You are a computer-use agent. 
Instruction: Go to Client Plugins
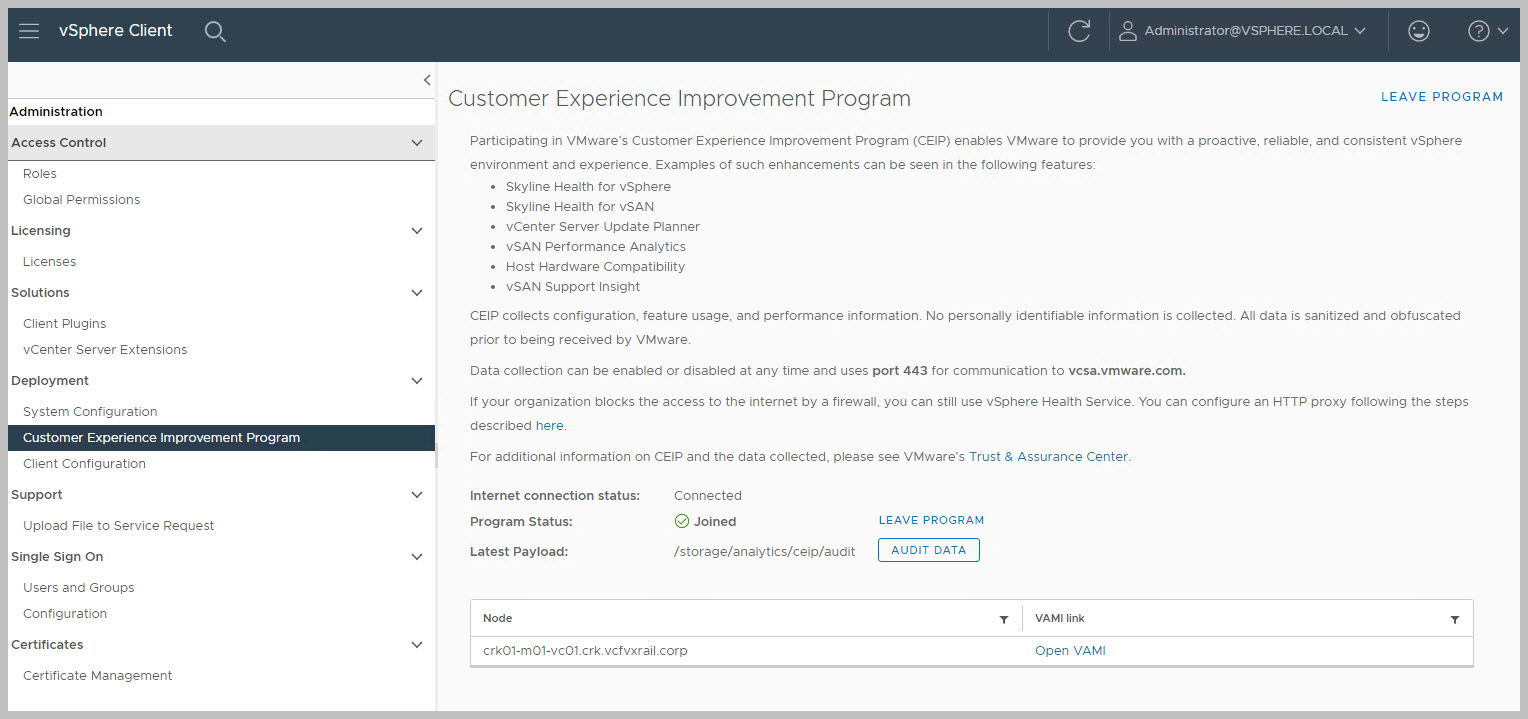pos(64,324)
